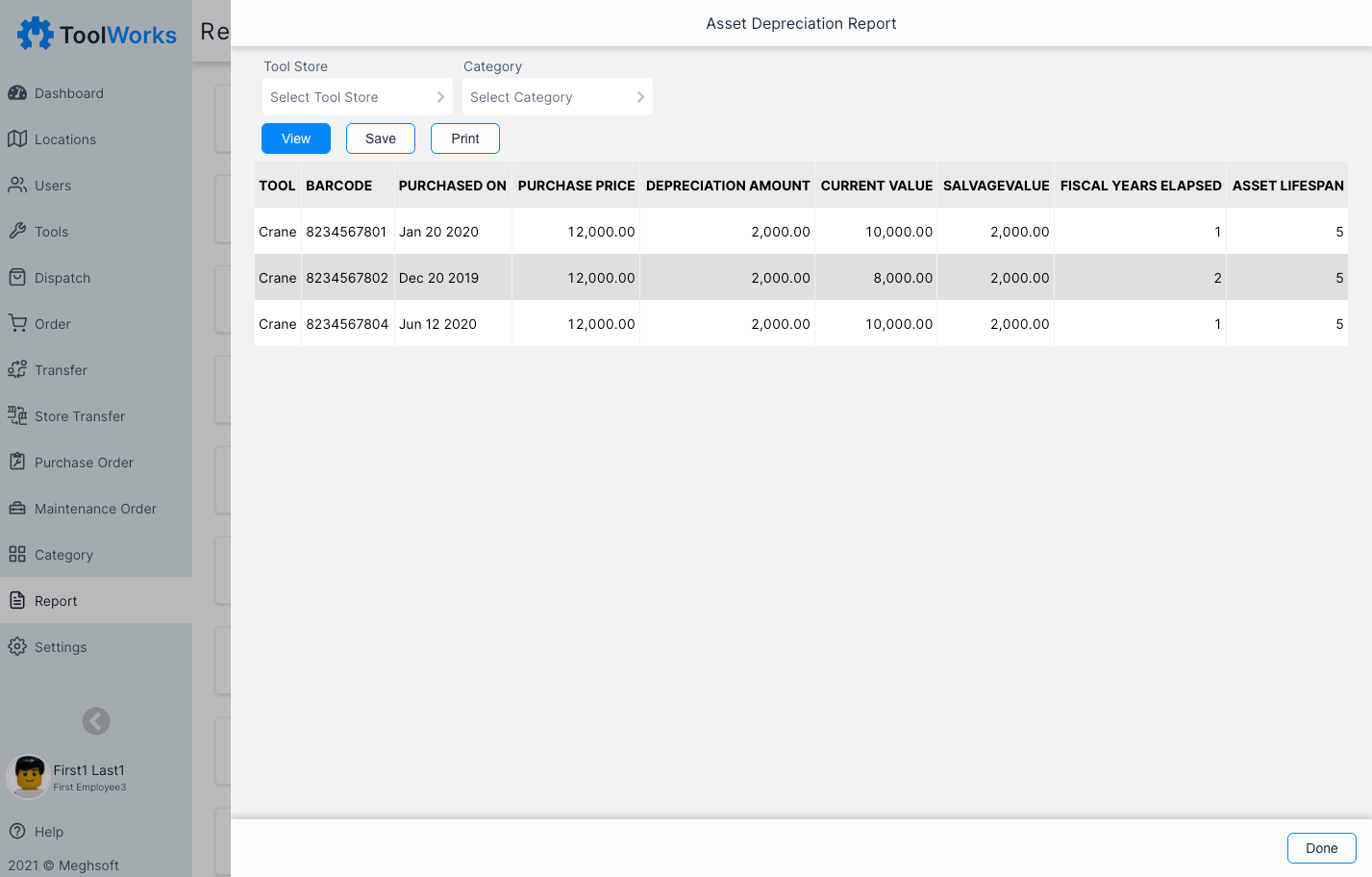Go to the Report section
The width and height of the screenshot is (1372, 877).
click(x=58, y=600)
